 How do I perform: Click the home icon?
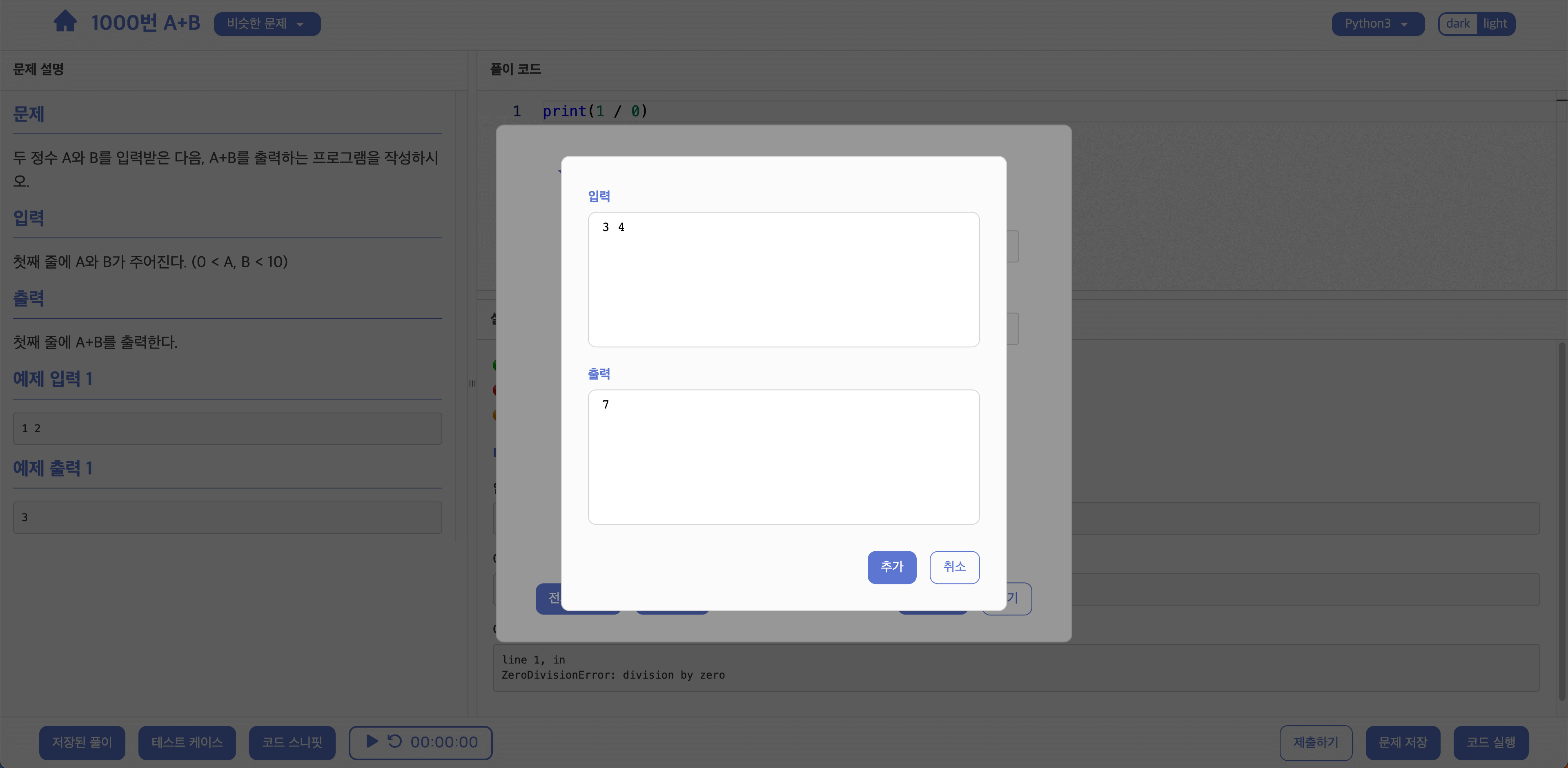[65, 22]
